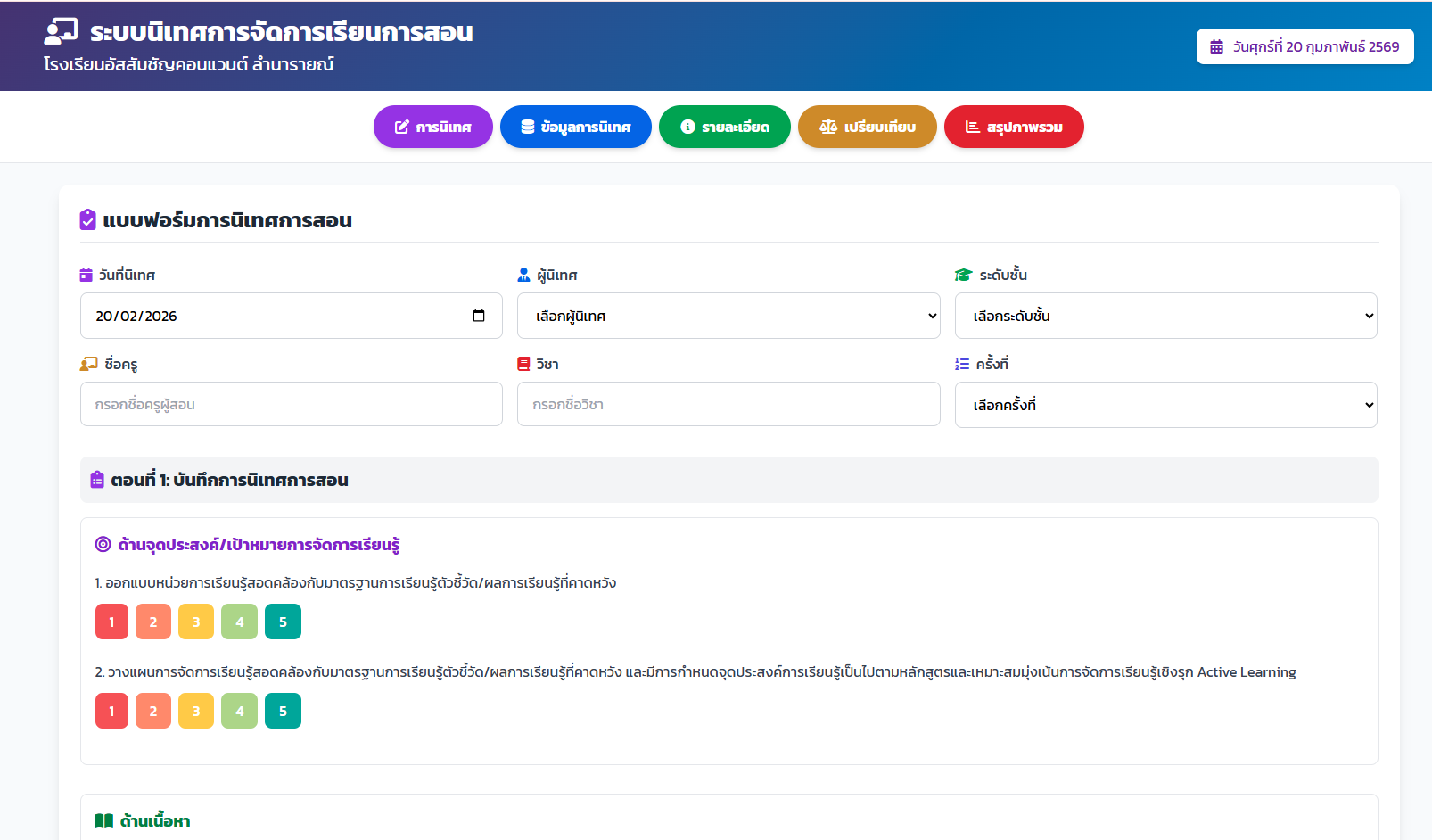The height and width of the screenshot is (840, 1432).
Task: Click the กรอกชื่อครูผู้สอน input field
Action: click(x=291, y=404)
